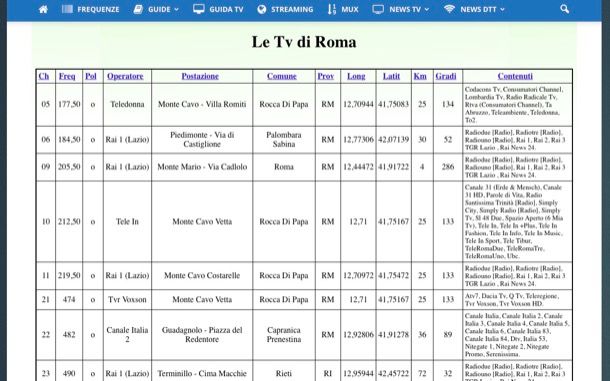Click frequency value 184,50
610x381 pixels.
coord(69,139)
